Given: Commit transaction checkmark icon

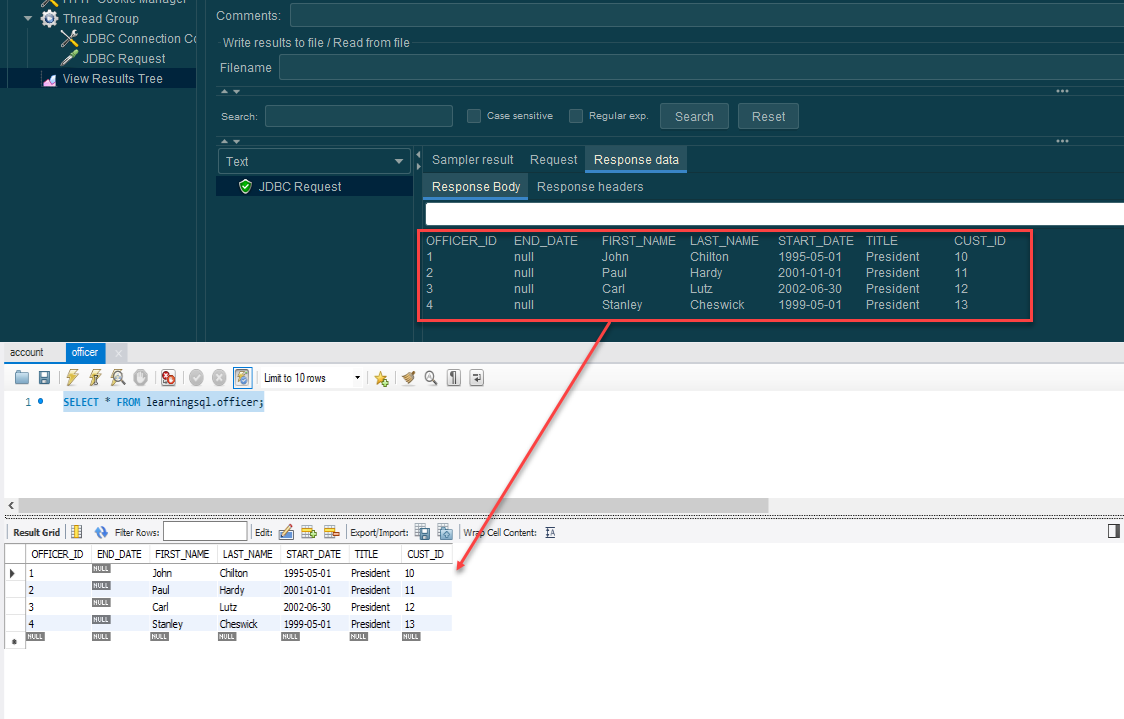Looking at the screenshot, I should coord(196,378).
